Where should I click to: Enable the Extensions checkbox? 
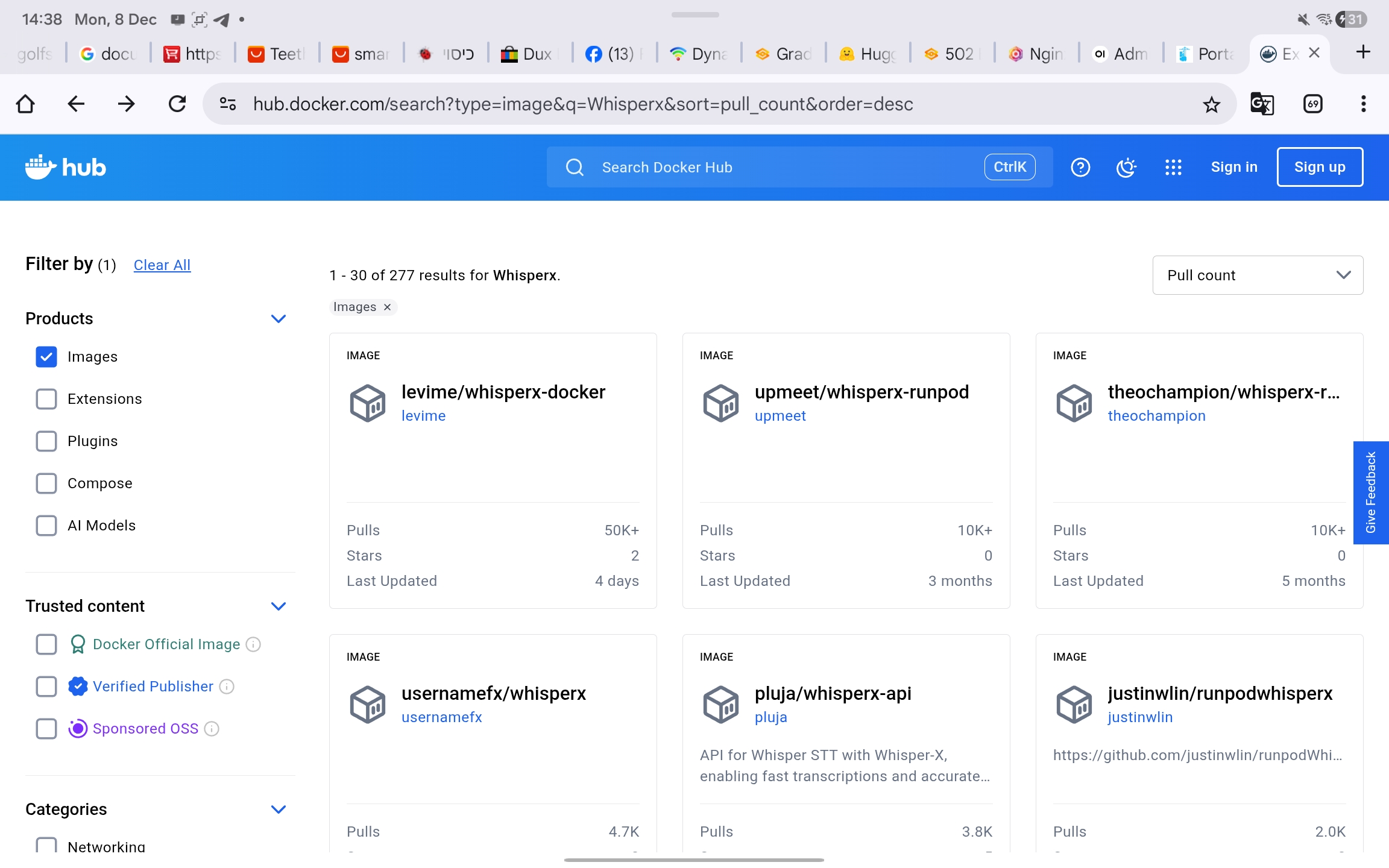pyautogui.click(x=46, y=399)
